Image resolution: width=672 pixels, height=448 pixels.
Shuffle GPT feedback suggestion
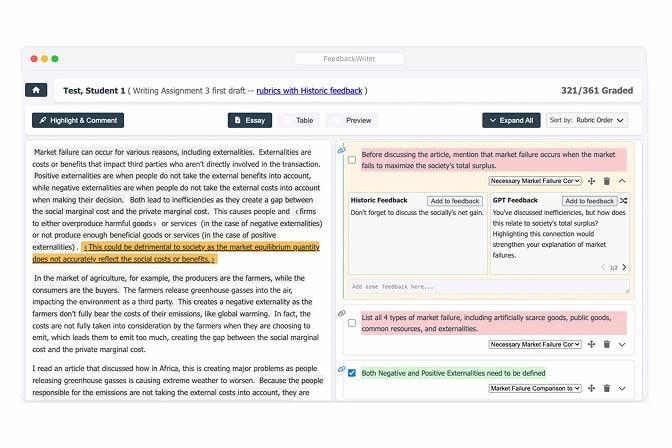pos(624,201)
